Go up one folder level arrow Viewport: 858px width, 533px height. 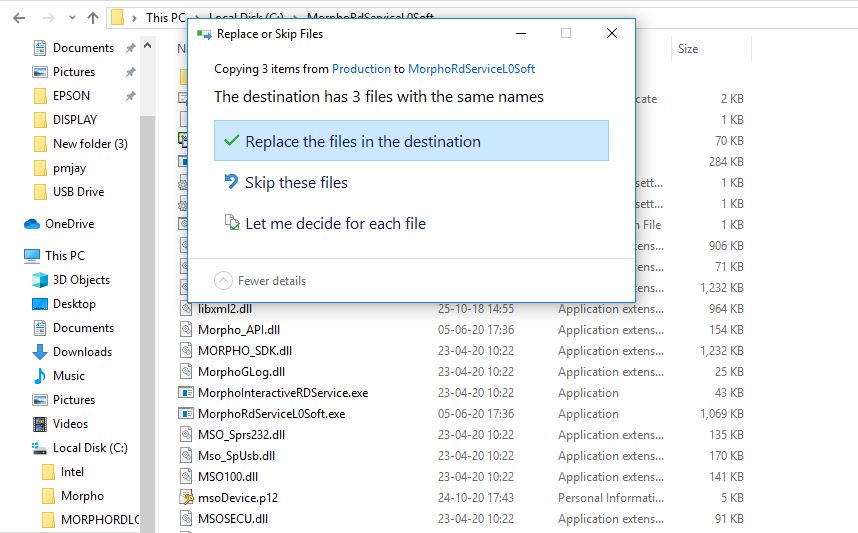click(x=92, y=18)
